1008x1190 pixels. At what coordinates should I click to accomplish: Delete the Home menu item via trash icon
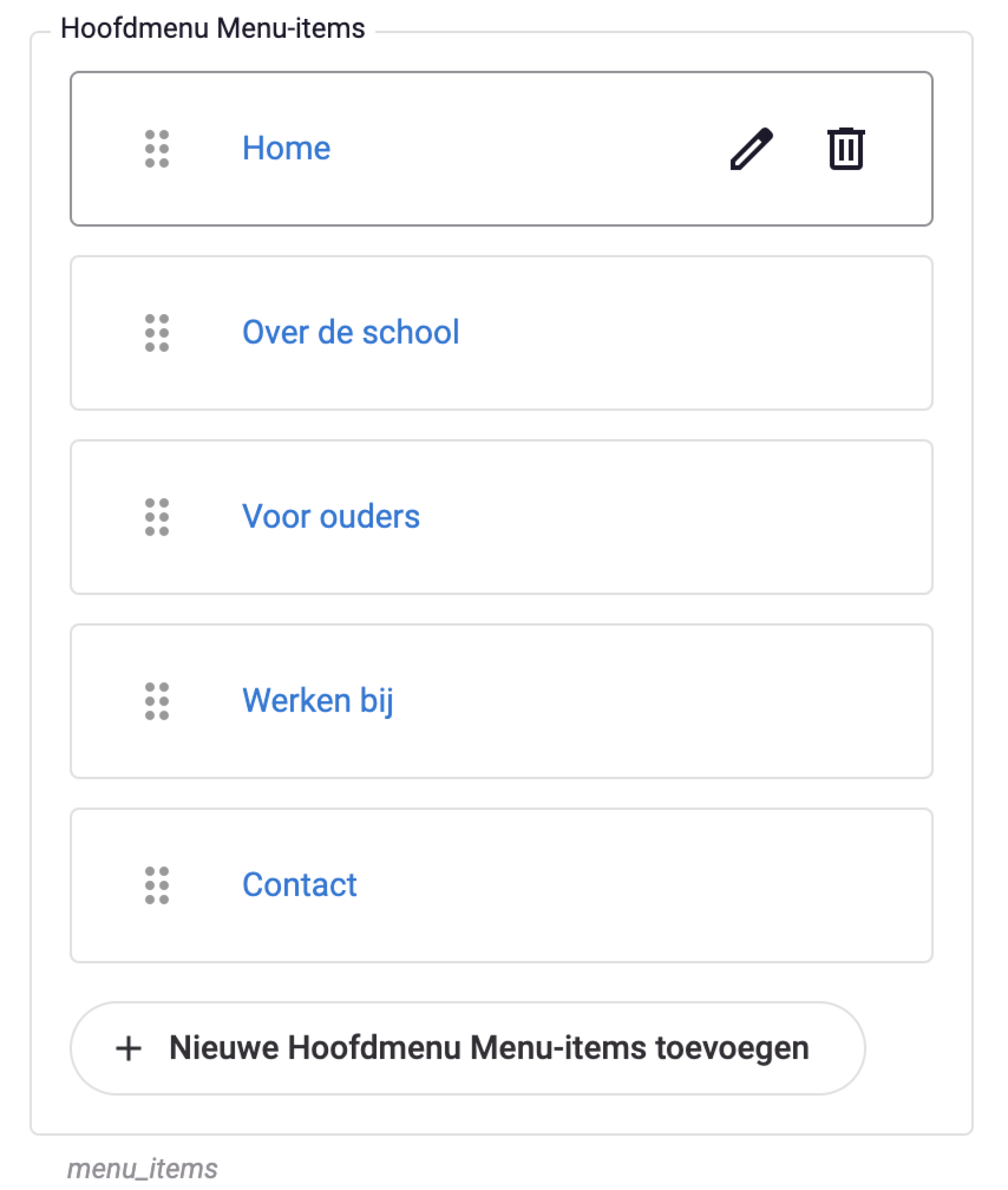point(846,149)
